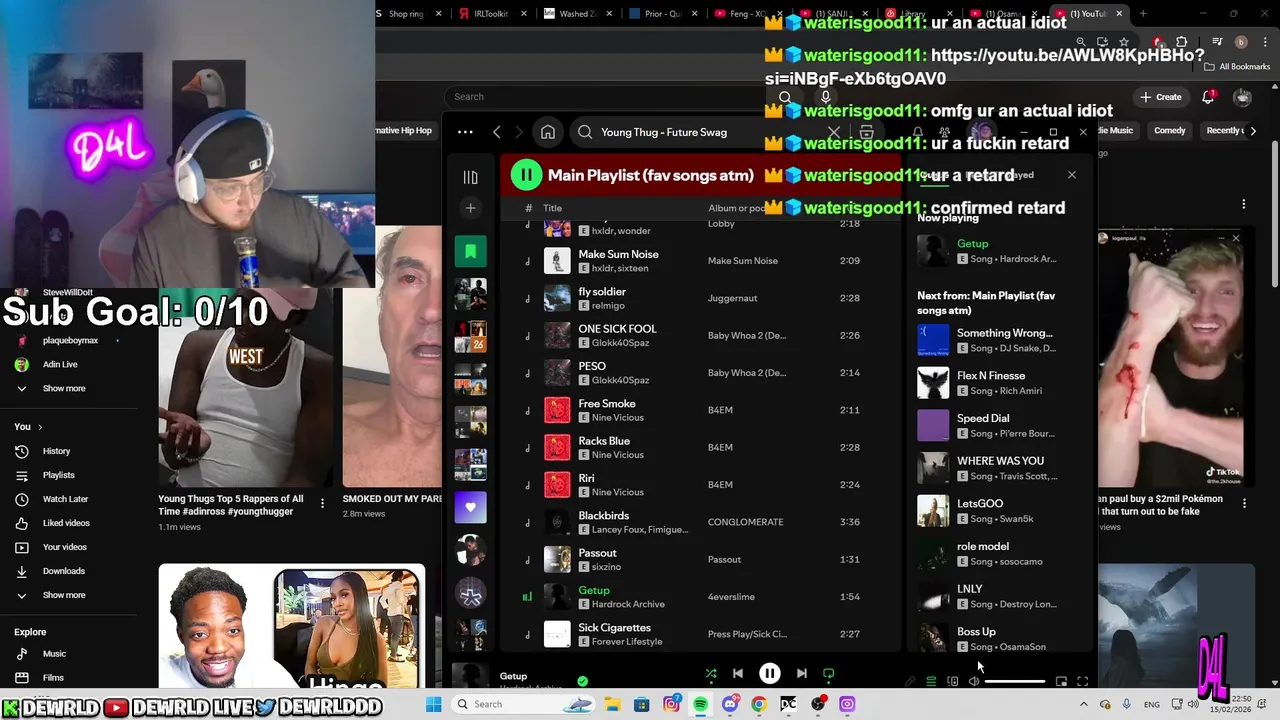This screenshot has height=720, width=1280.
Task: Go back using the Spotify back arrow
Action: [497, 132]
